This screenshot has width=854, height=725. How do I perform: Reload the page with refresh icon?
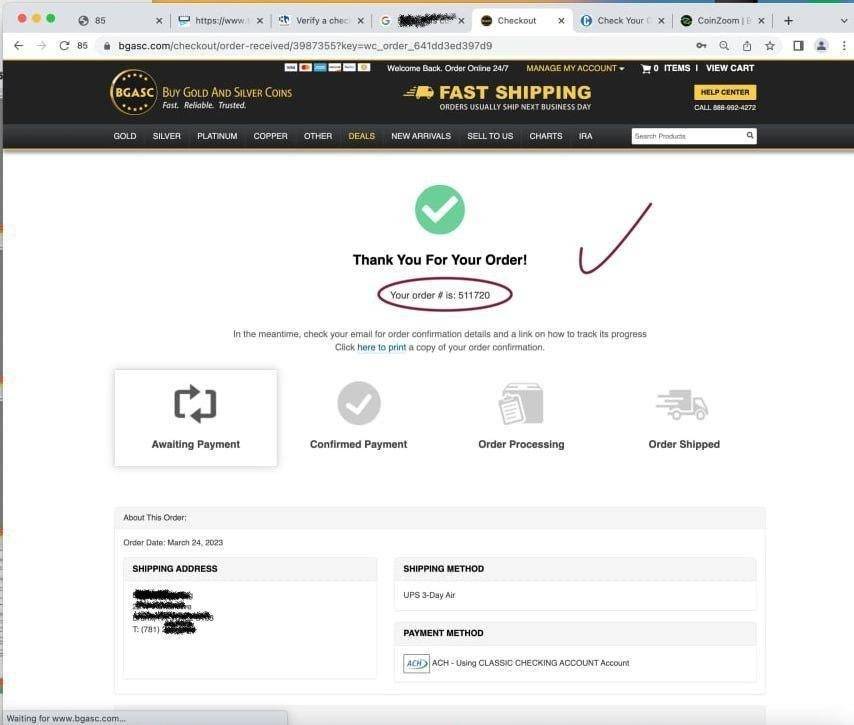point(64,46)
